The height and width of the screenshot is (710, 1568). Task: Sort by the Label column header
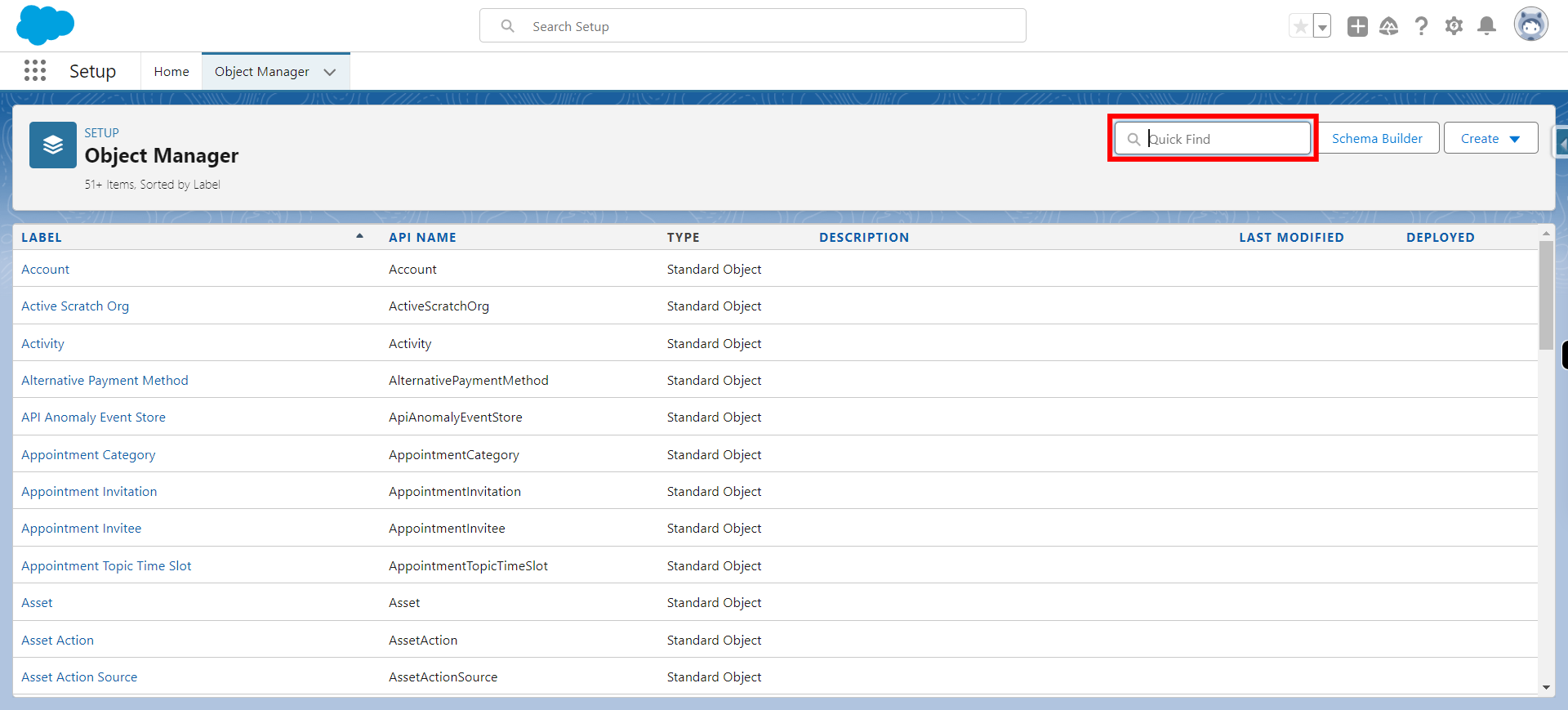pos(42,238)
